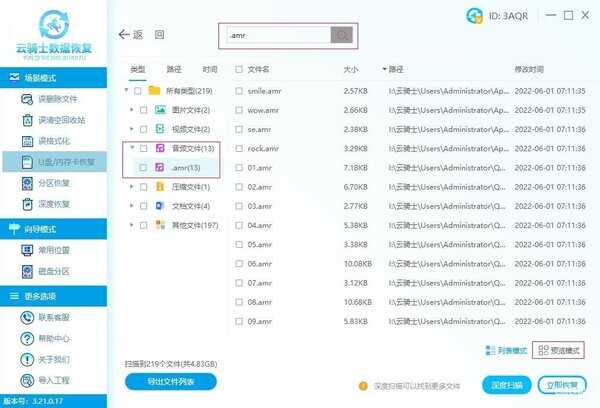Open 分区恢复 partition recovery icon
The width and height of the screenshot is (600, 408).
click(x=27, y=183)
